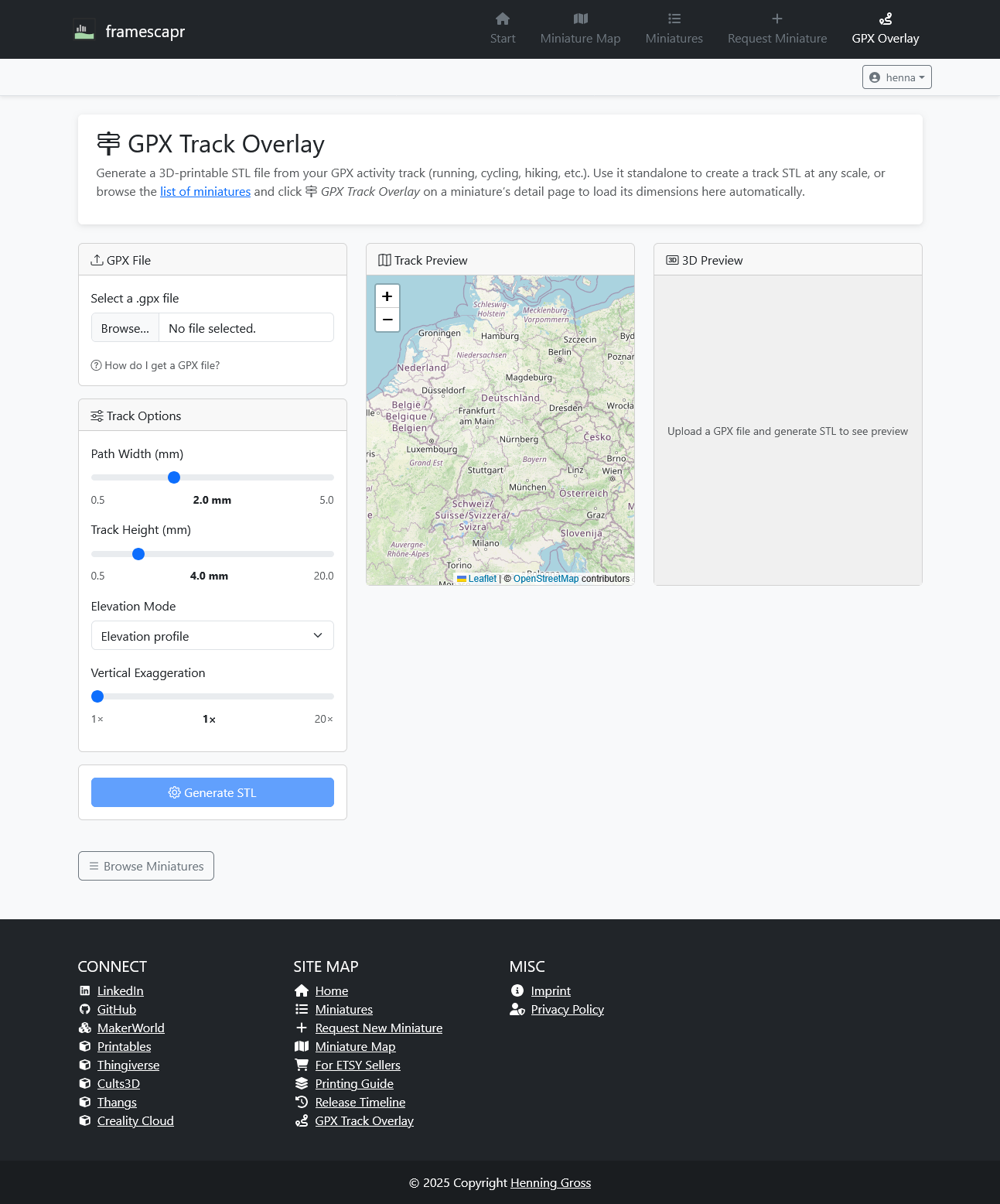The width and height of the screenshot is (1000, 1204).
Task: Click the Start home icon
Action: coord(503,19)
